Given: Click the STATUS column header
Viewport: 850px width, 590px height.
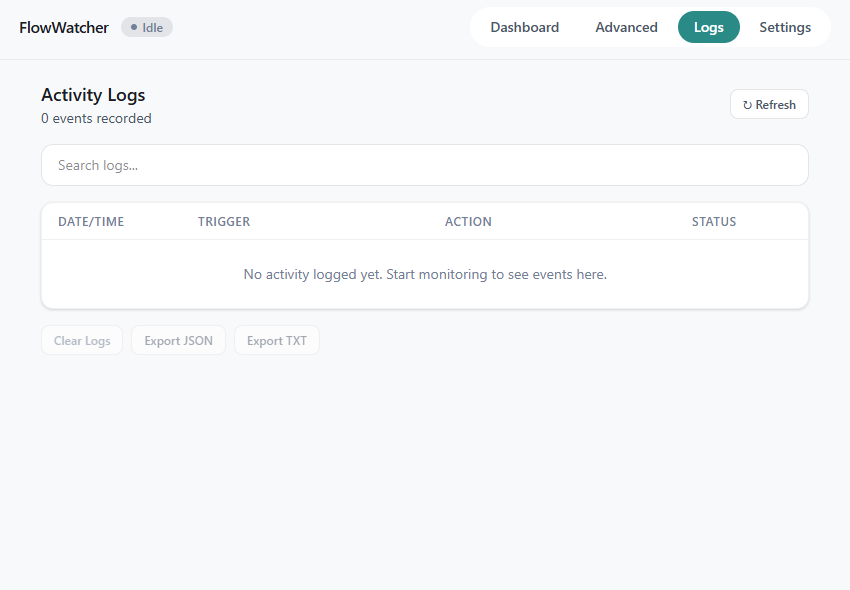Looking at the screenshot, I should click(x=714, y=222).
